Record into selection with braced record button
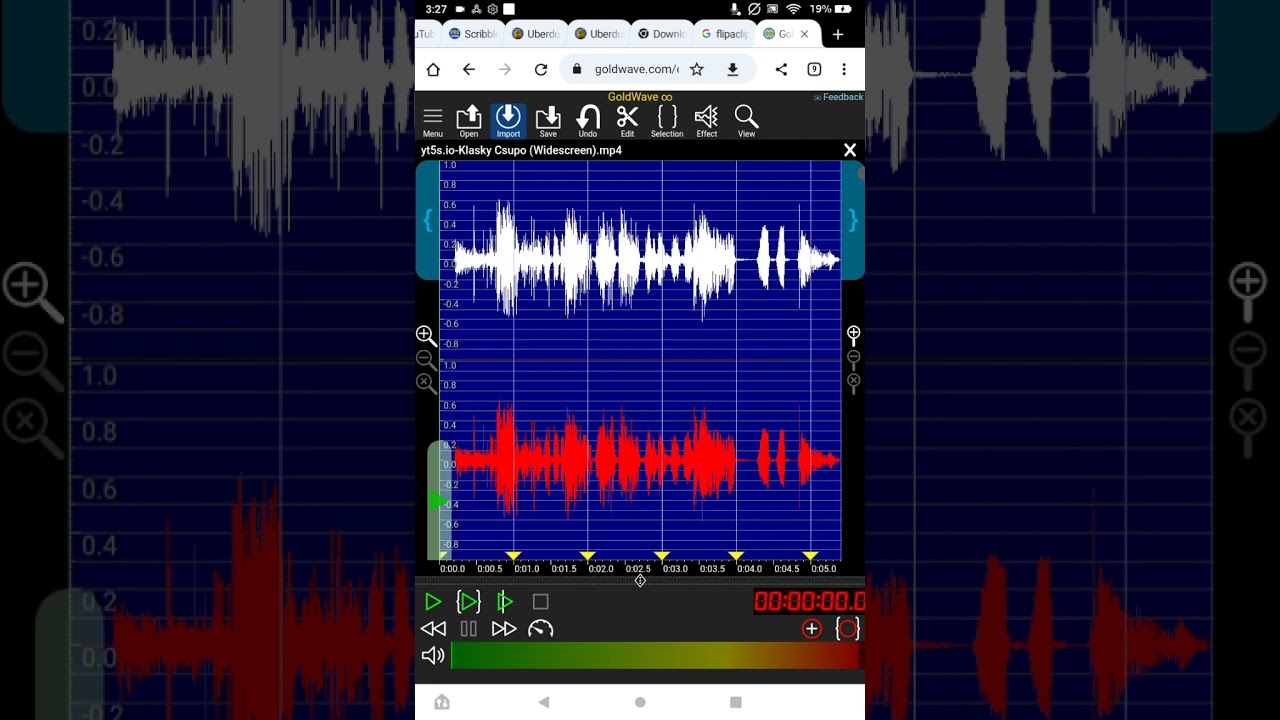The width and height of the screenshot is (1280, 720). click(847, 629)
